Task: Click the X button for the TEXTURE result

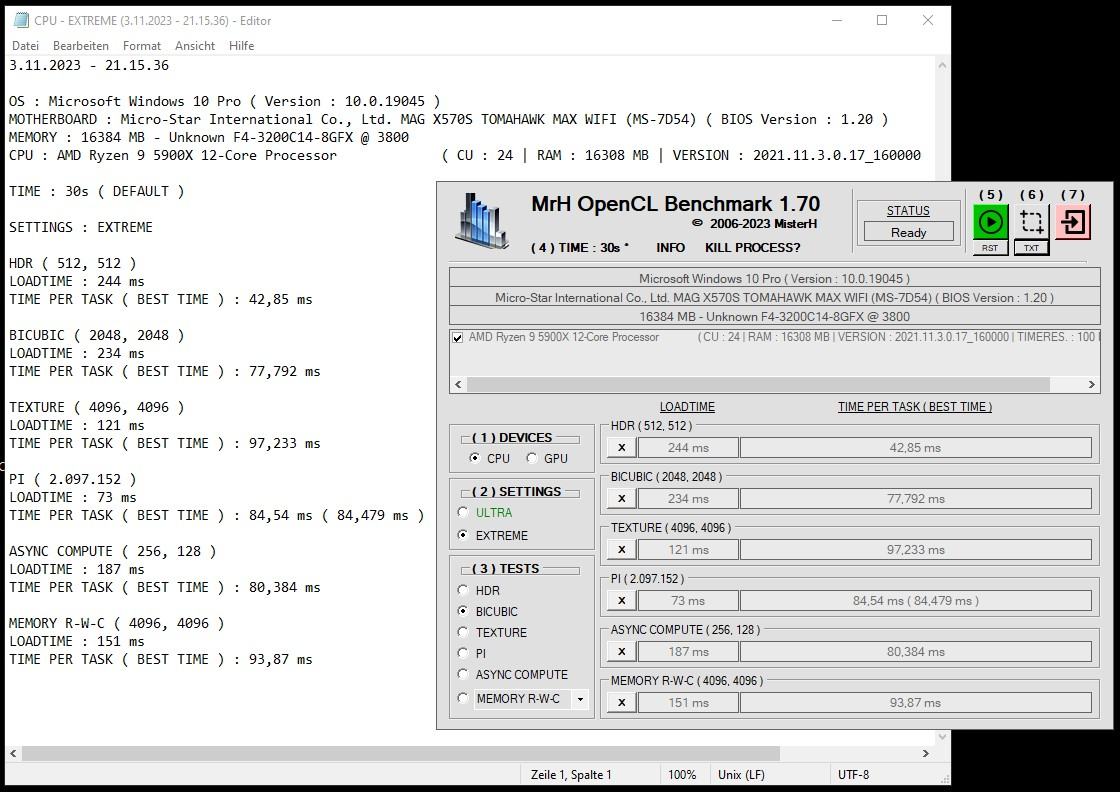Action: point(621,550)
